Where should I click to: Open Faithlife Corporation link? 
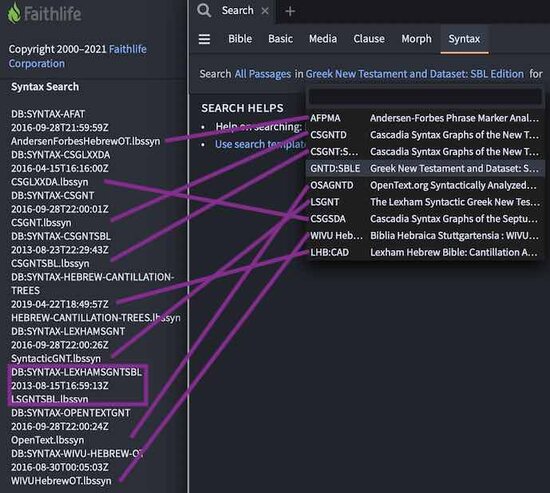click(x=78, y=56)
